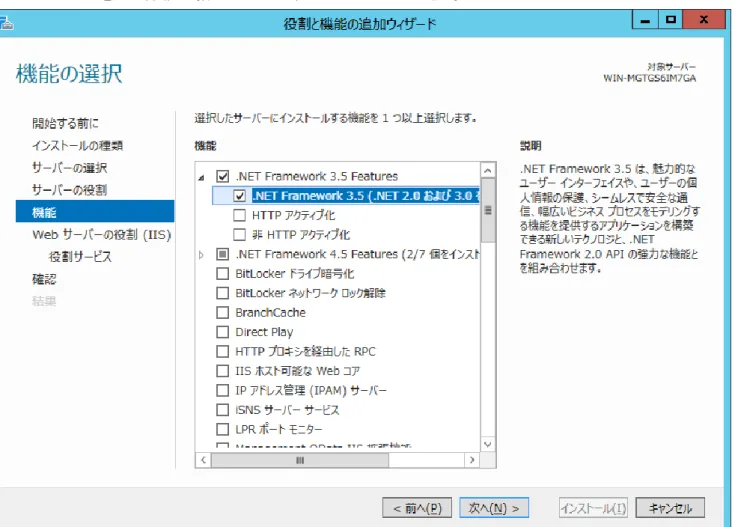Click the features list scroll-down arrow

coord(488,444)
